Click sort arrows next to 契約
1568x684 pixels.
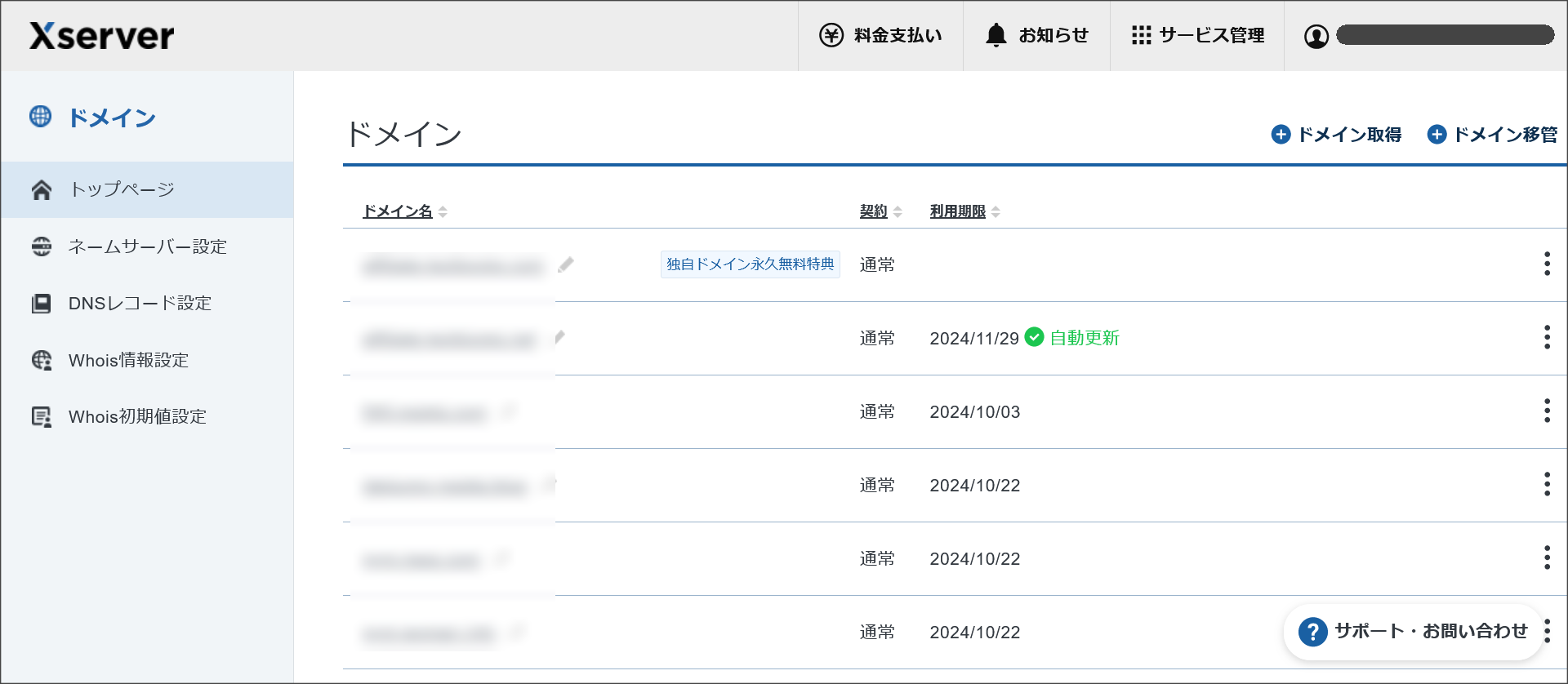pyautogui.click(x=898, y=212)
